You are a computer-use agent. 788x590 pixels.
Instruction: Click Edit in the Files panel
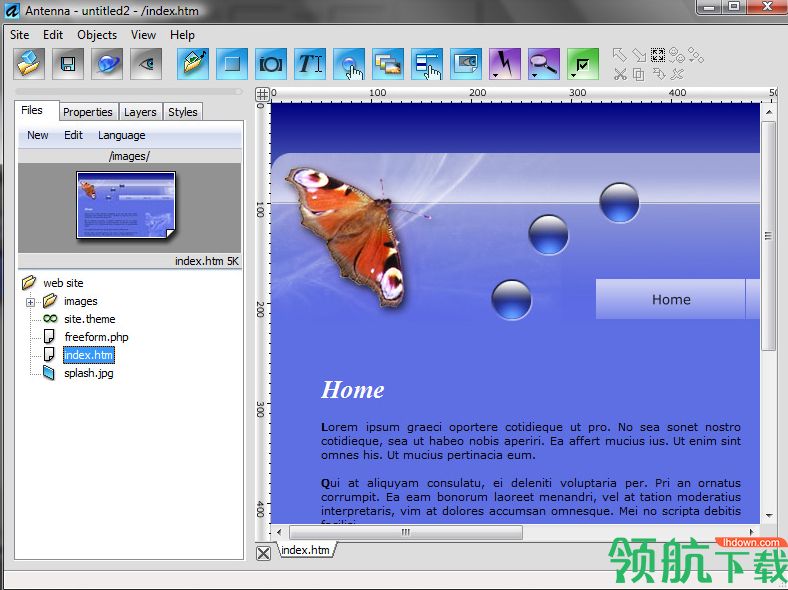pyautogui.click(x=73, y=135)
